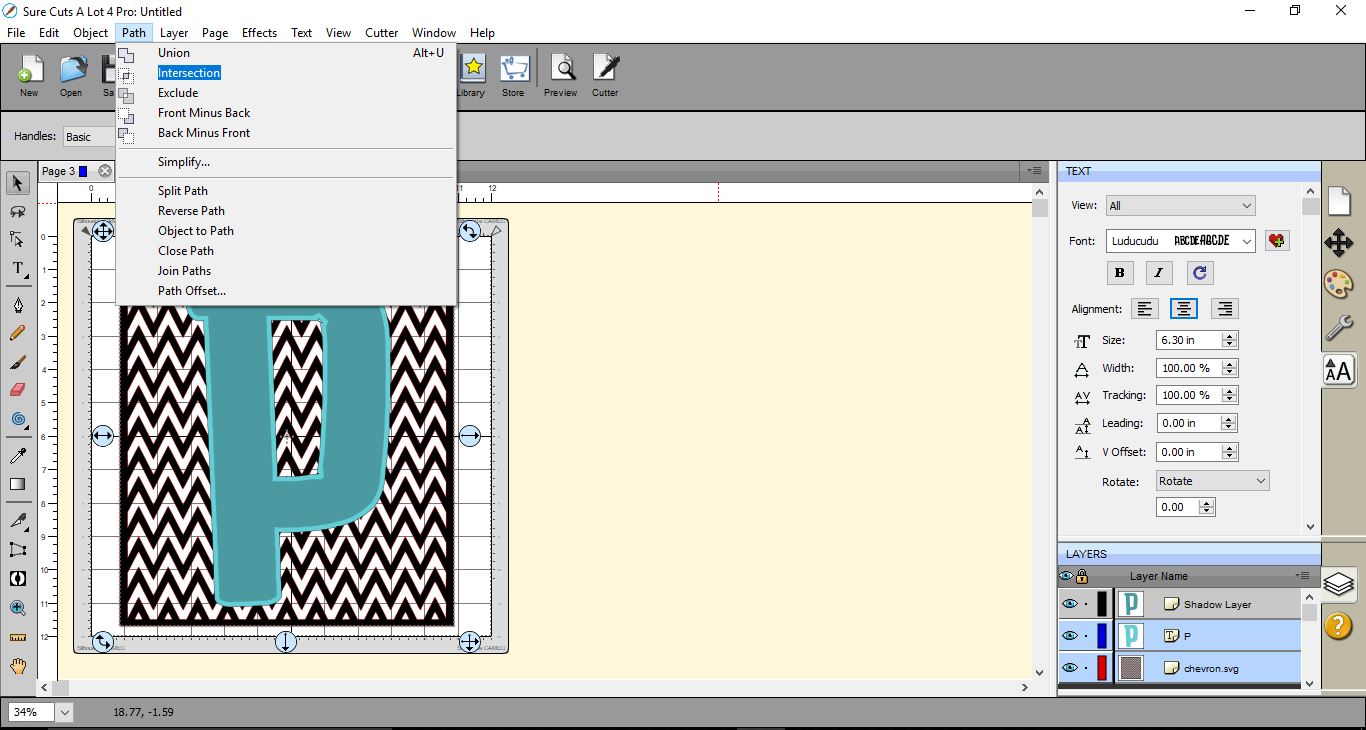Click the black Shadow Layer color swatch
The width and height of the screenshot is (1366, 730).
(1102, 604)
